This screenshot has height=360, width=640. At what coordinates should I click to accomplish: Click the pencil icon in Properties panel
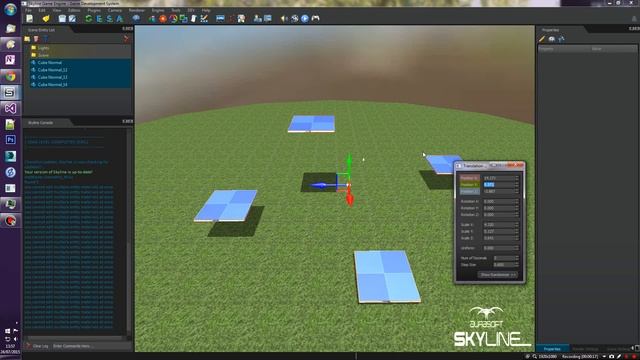point(542,39)
